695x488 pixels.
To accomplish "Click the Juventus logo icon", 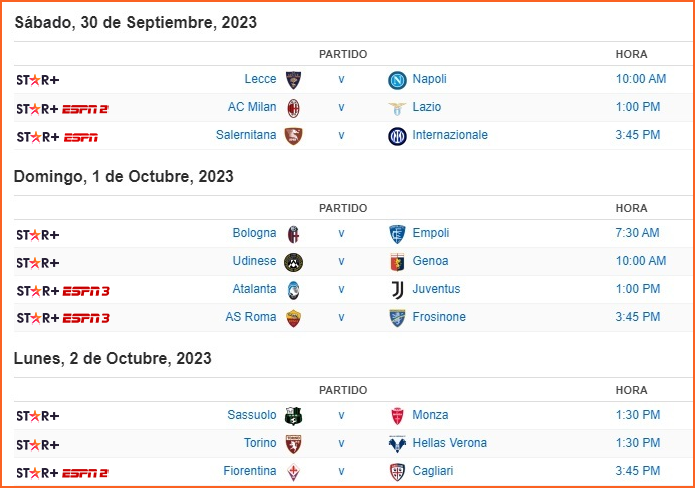I will click(x=397, y=290).
